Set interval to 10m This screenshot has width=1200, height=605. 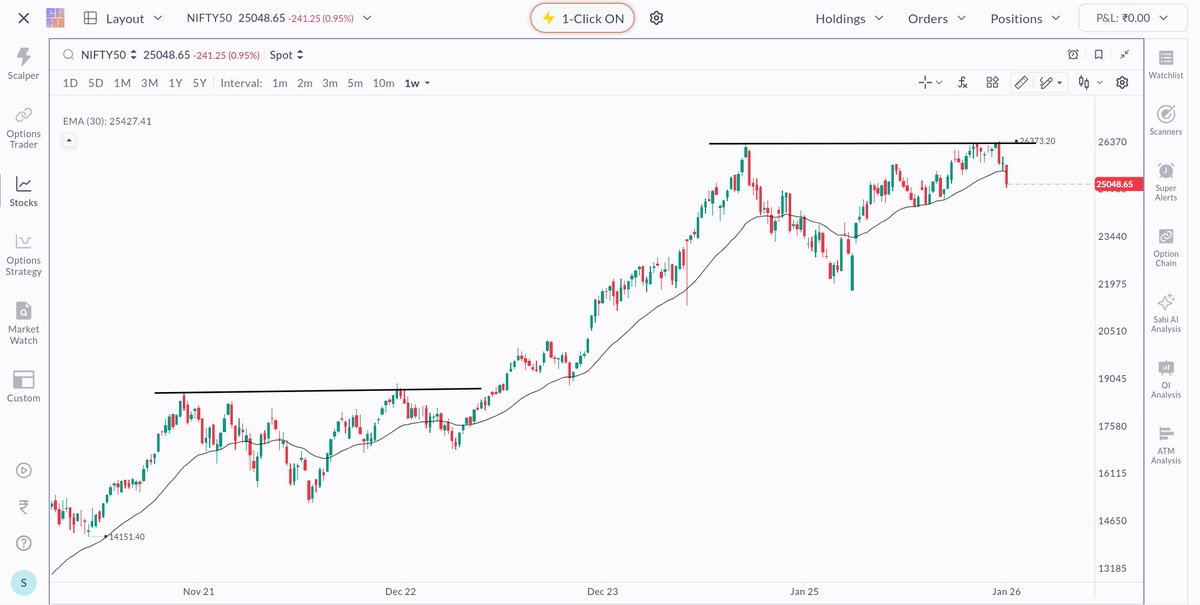383,83
